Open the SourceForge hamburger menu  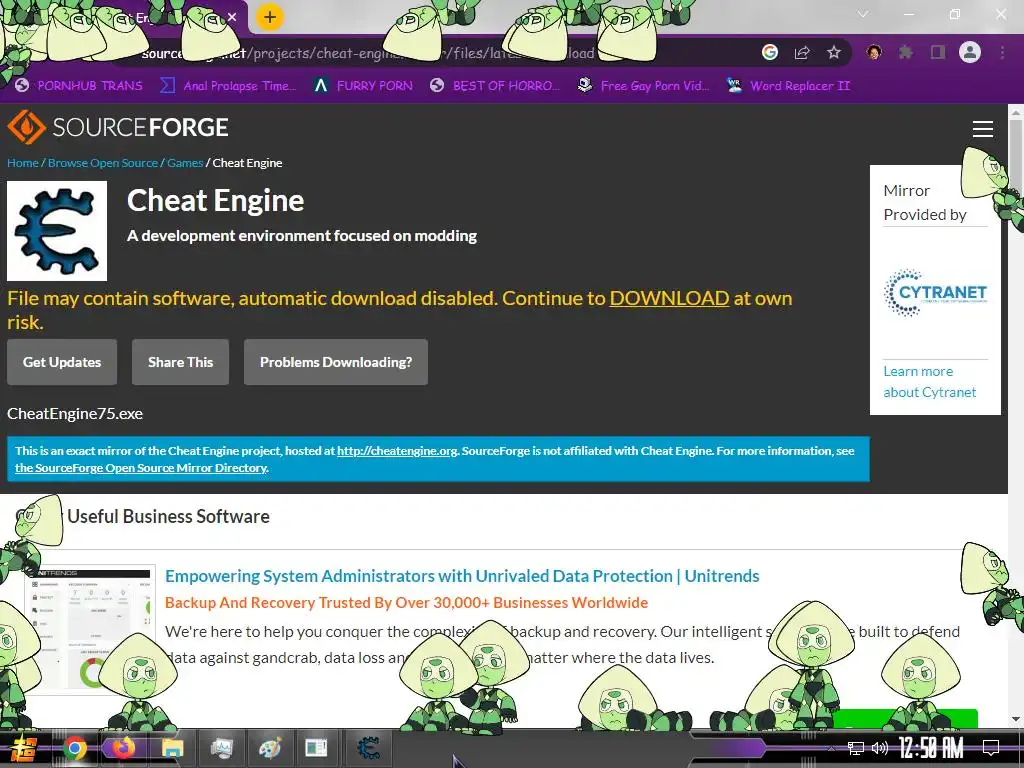click(982, 129)
